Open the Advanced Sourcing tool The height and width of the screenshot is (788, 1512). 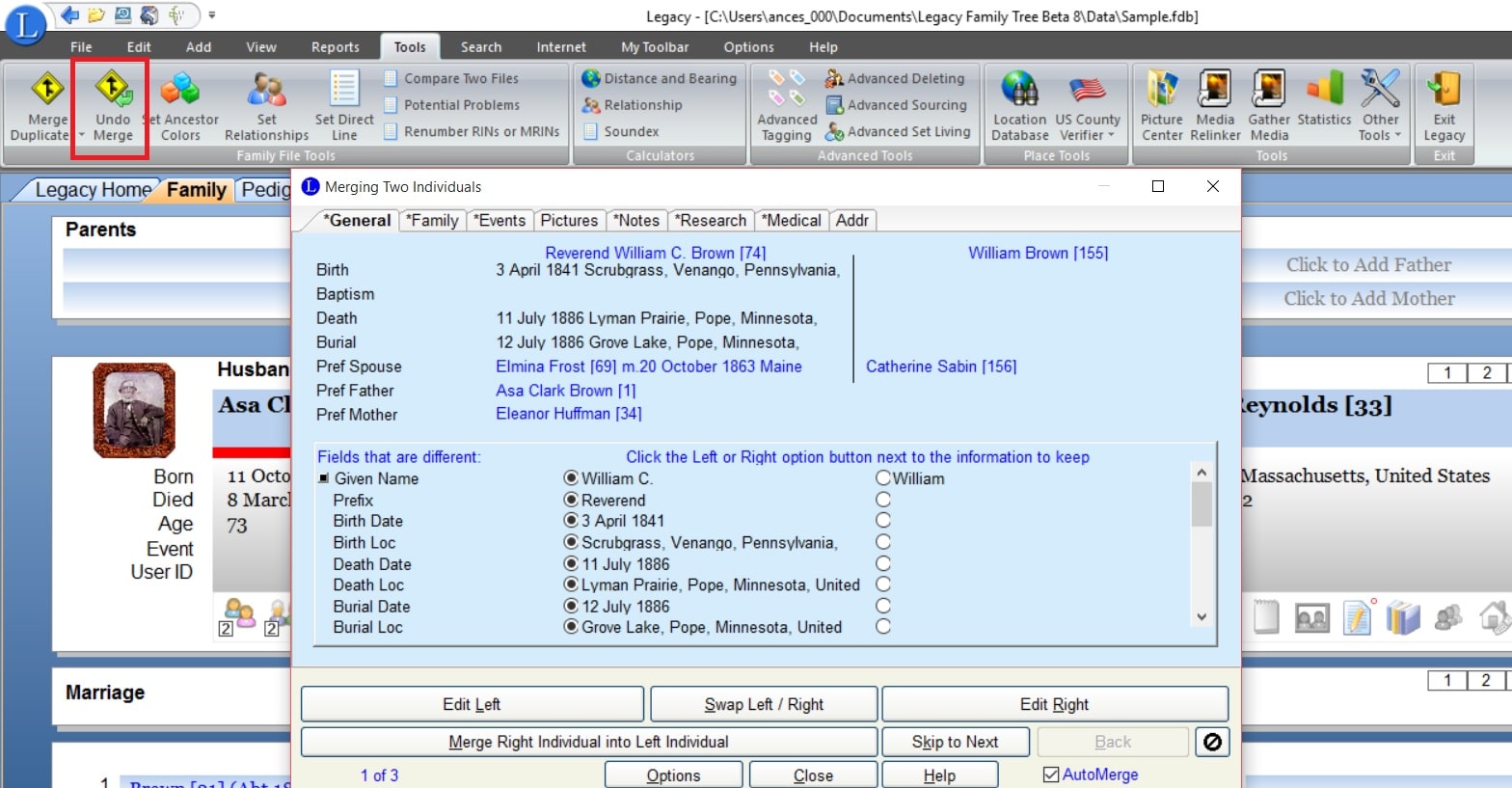tap(896, 105)
